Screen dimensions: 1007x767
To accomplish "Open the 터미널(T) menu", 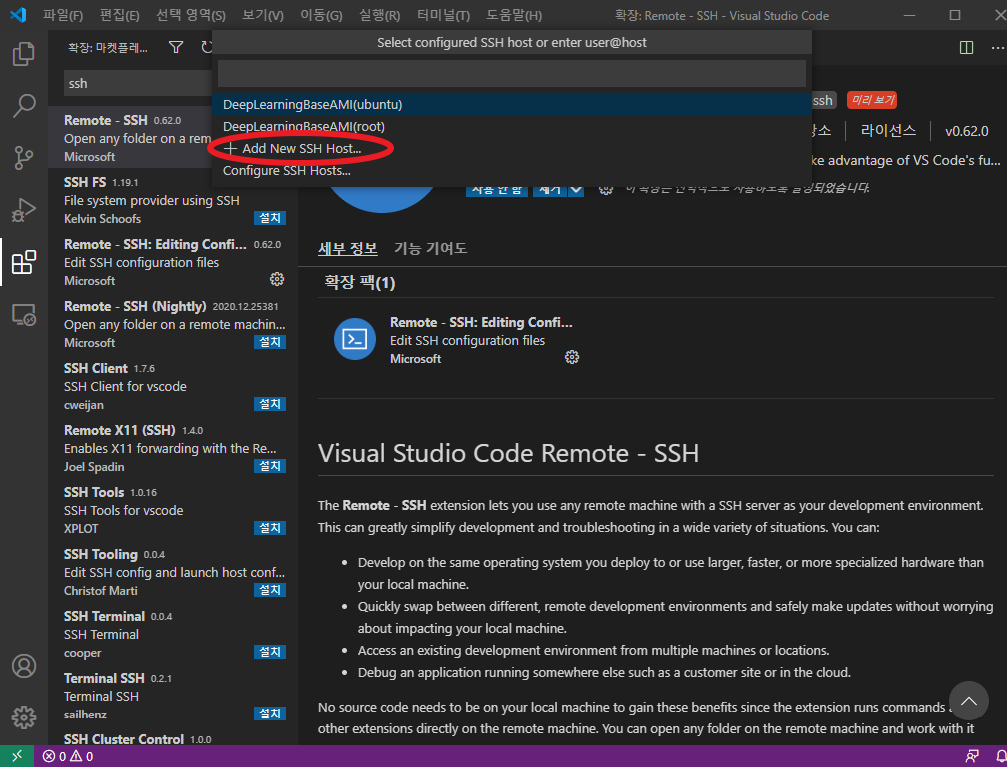I will (443, 15).
